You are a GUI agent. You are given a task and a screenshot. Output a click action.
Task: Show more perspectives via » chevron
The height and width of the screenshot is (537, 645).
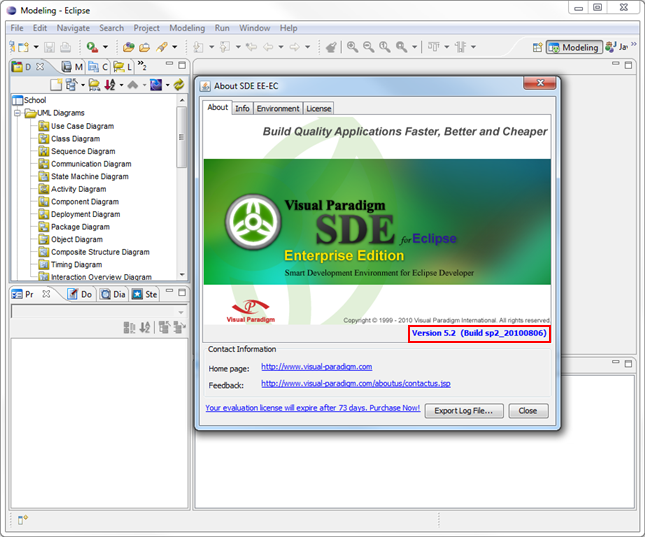click(633, 44)
